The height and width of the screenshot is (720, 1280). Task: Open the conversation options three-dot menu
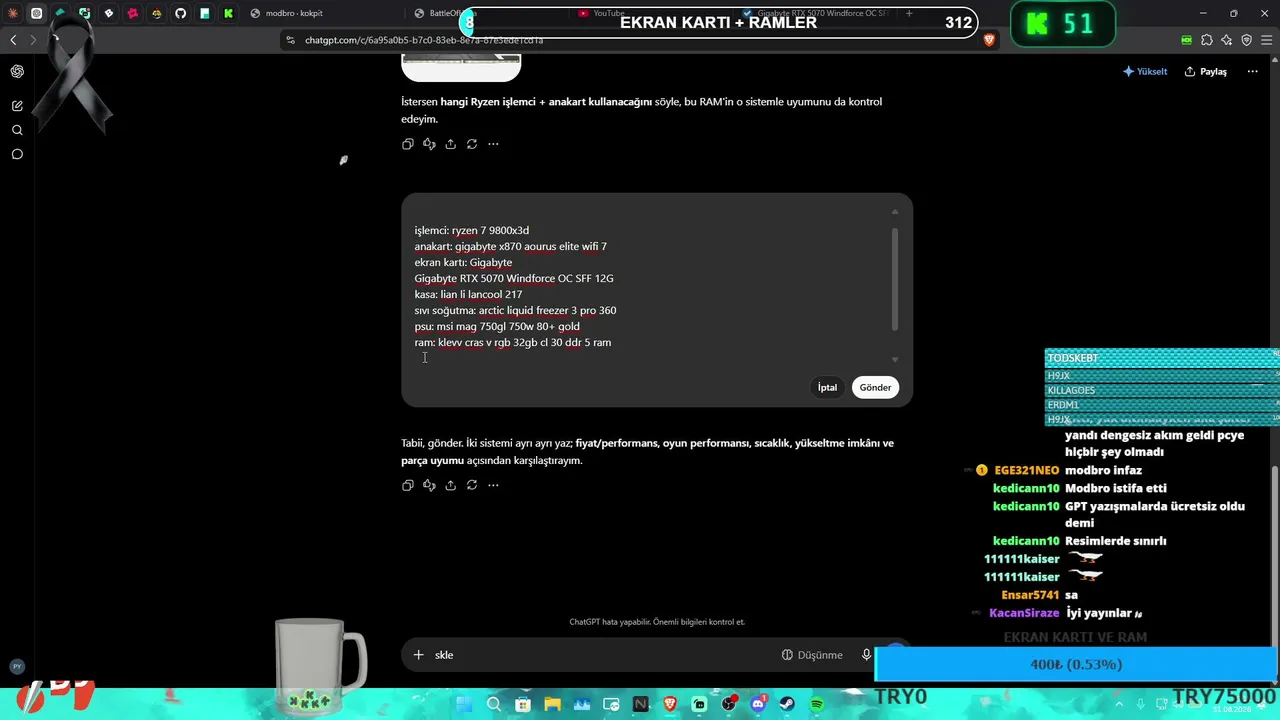click(1252, 72)
